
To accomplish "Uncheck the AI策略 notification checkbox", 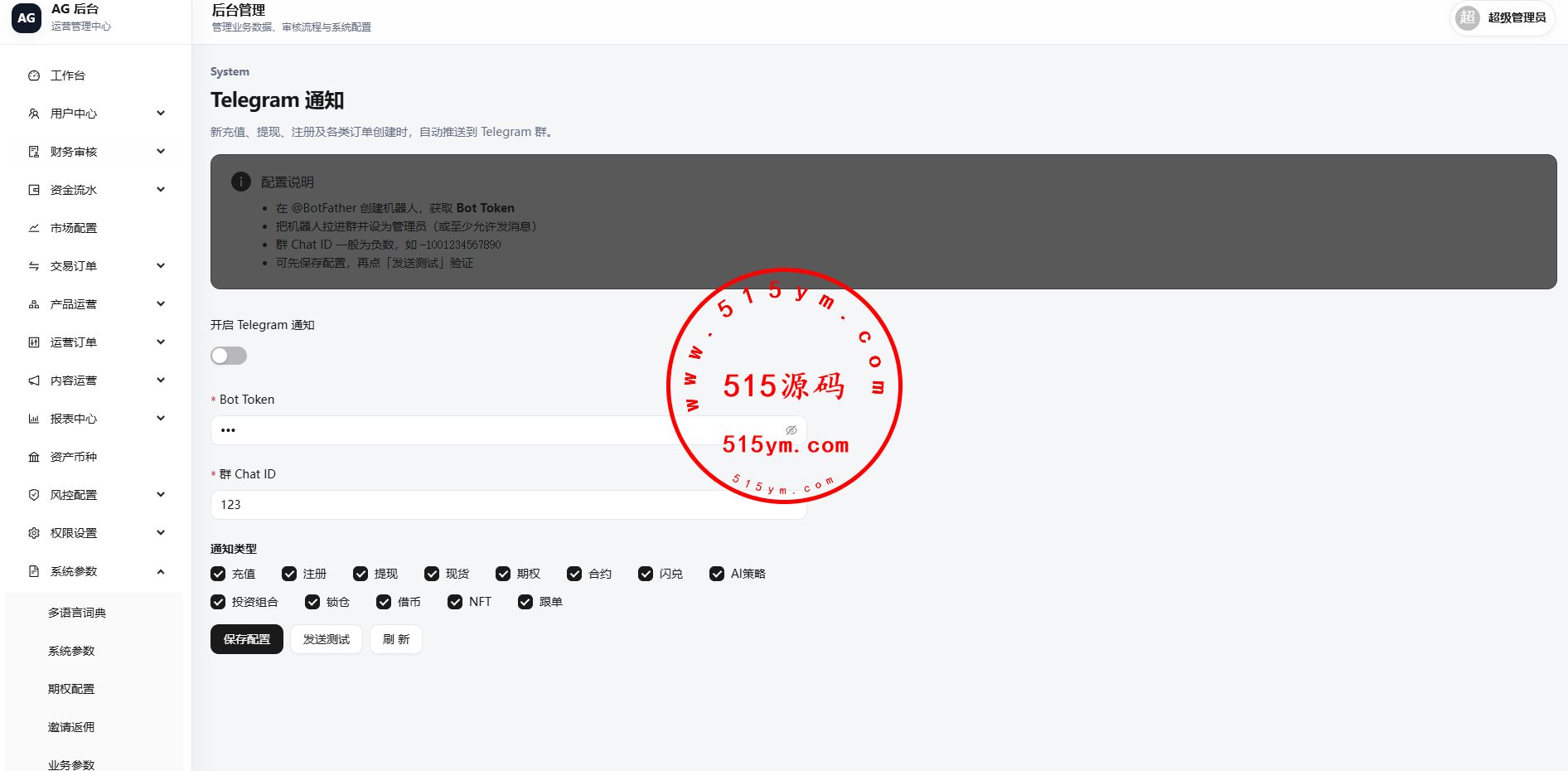I will [x=717, y=574].
